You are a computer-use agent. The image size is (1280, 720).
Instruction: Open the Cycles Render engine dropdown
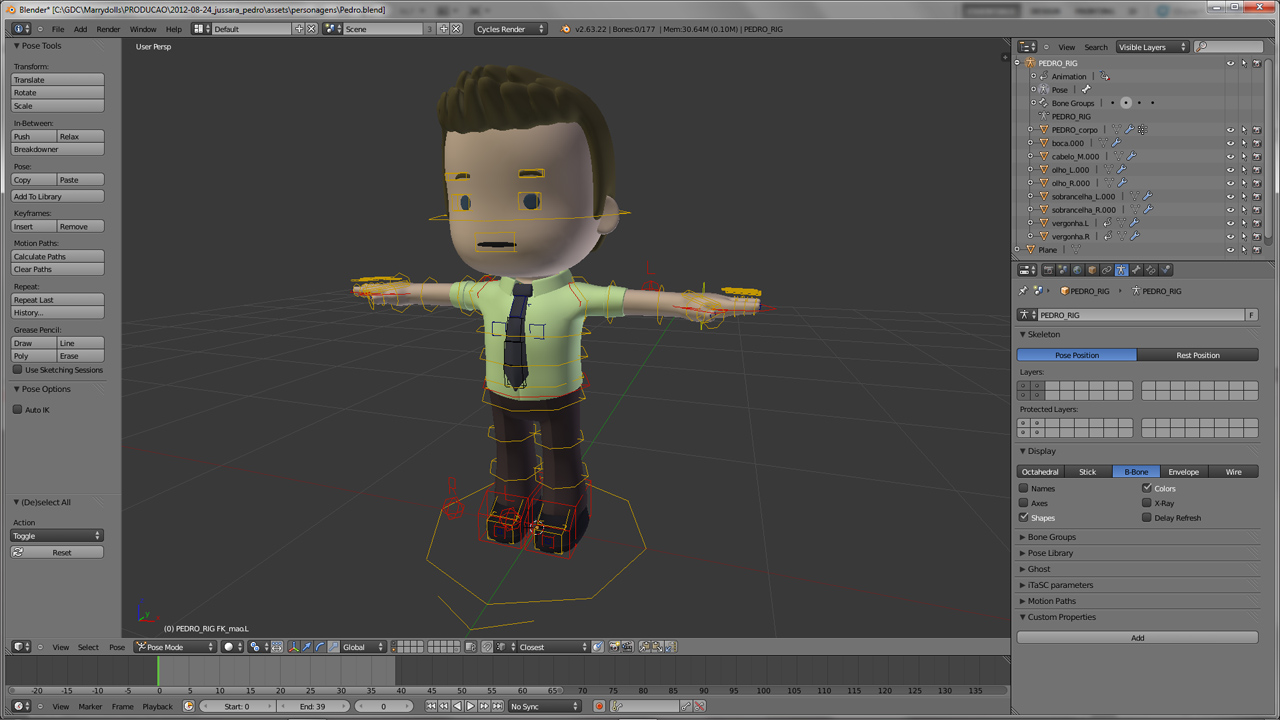[510, 29]
